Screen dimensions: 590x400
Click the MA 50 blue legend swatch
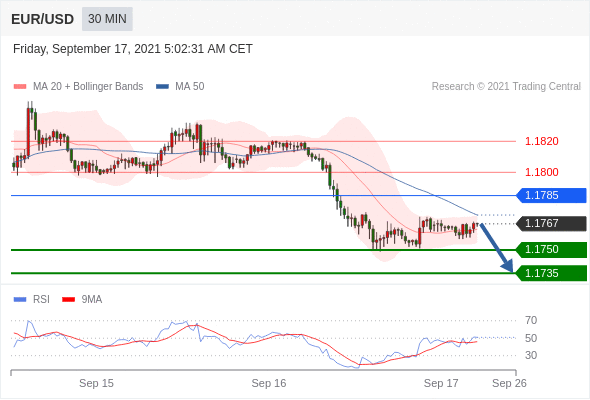162,87
